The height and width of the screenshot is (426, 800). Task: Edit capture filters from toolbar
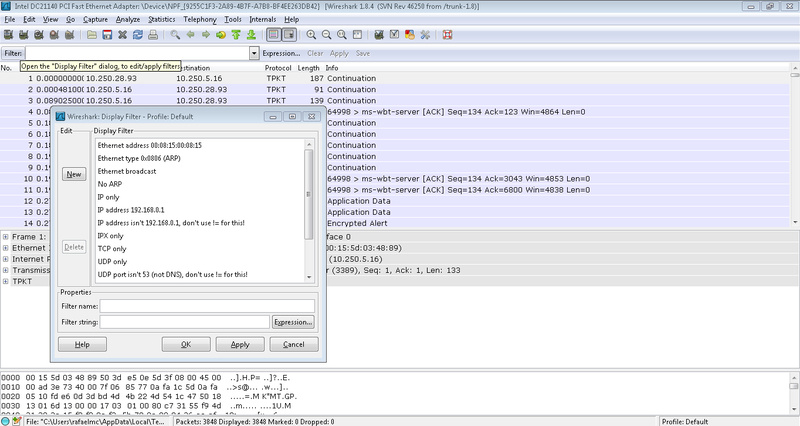[x=379, y=35]
